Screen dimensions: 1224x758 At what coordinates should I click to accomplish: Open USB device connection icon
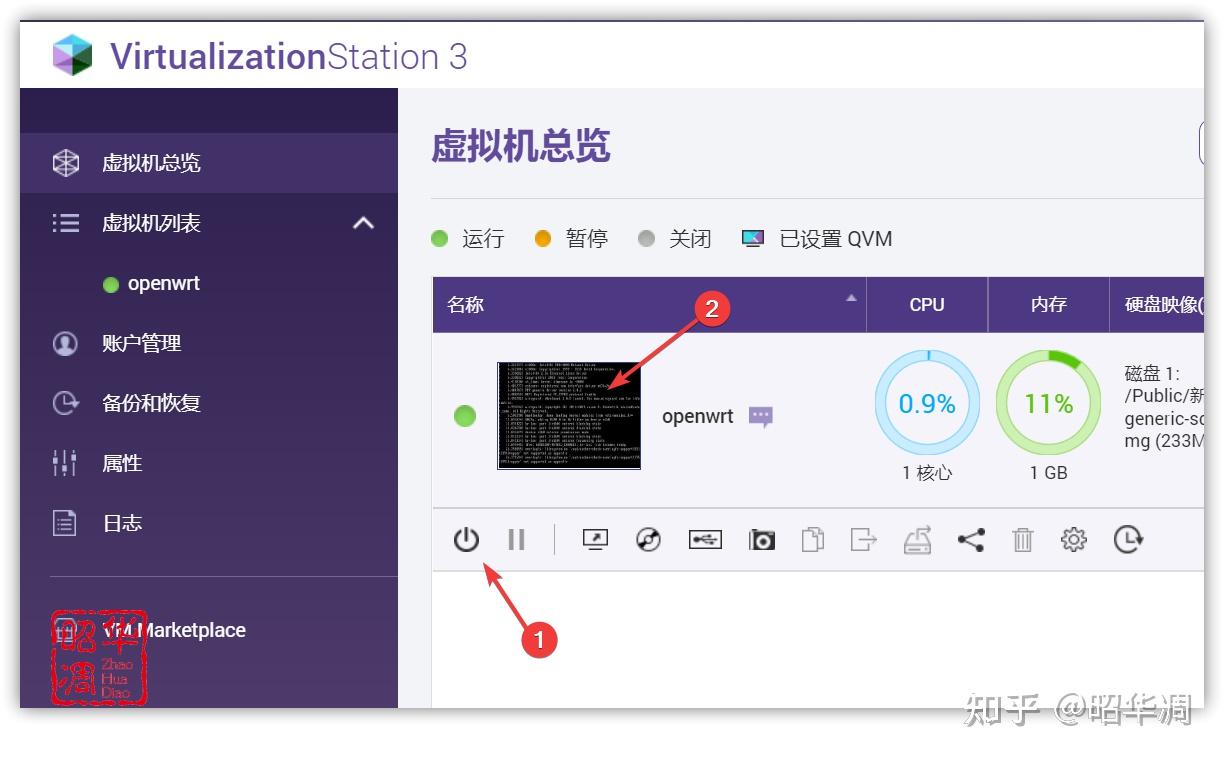[705, 540]
